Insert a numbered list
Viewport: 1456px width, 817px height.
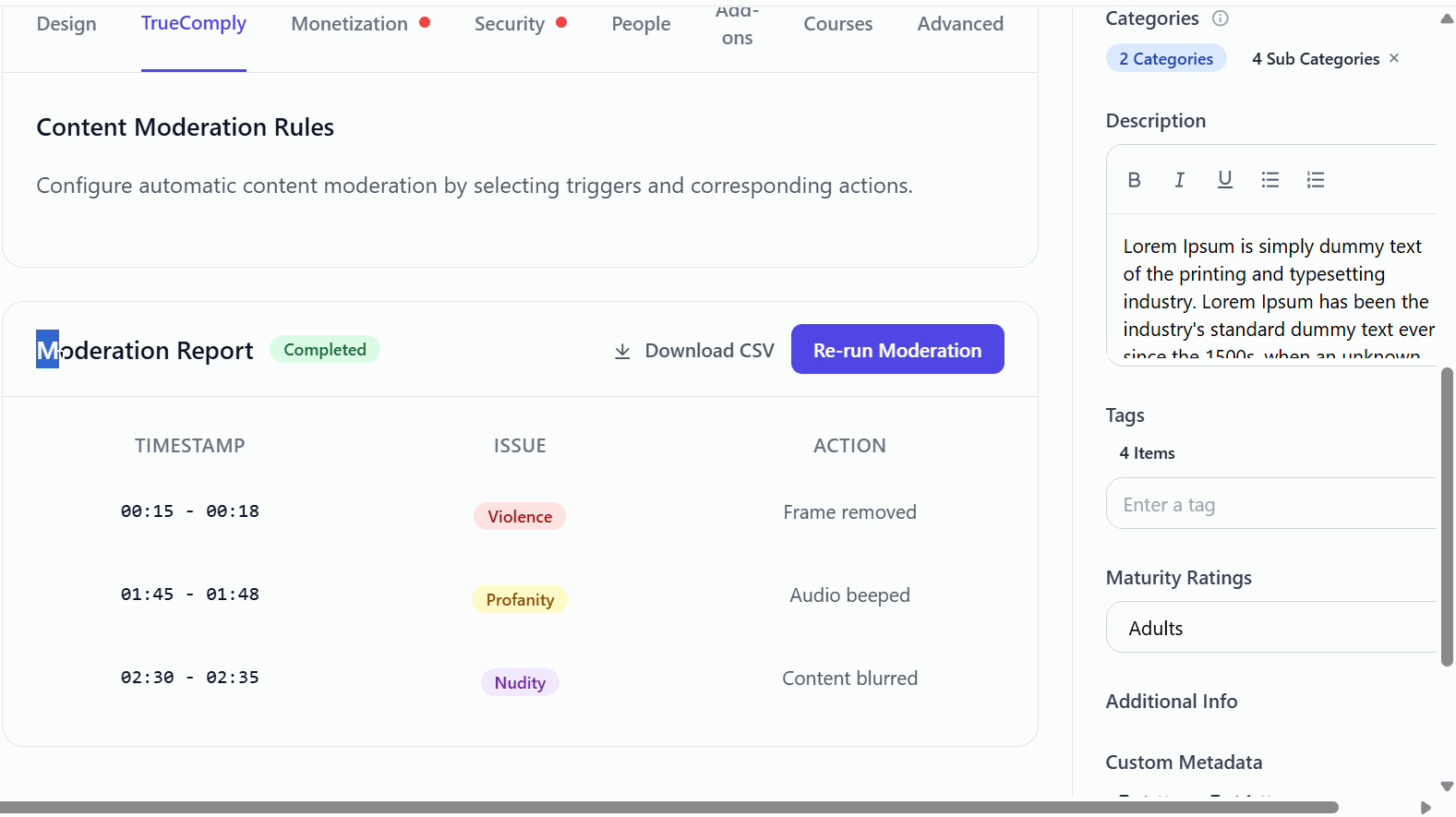[1316, 180]
